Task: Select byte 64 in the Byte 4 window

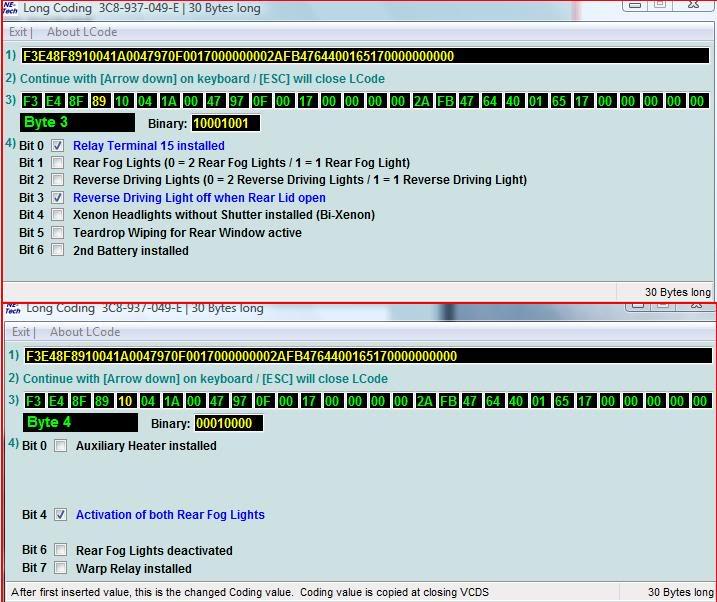Action: [493, 401]
